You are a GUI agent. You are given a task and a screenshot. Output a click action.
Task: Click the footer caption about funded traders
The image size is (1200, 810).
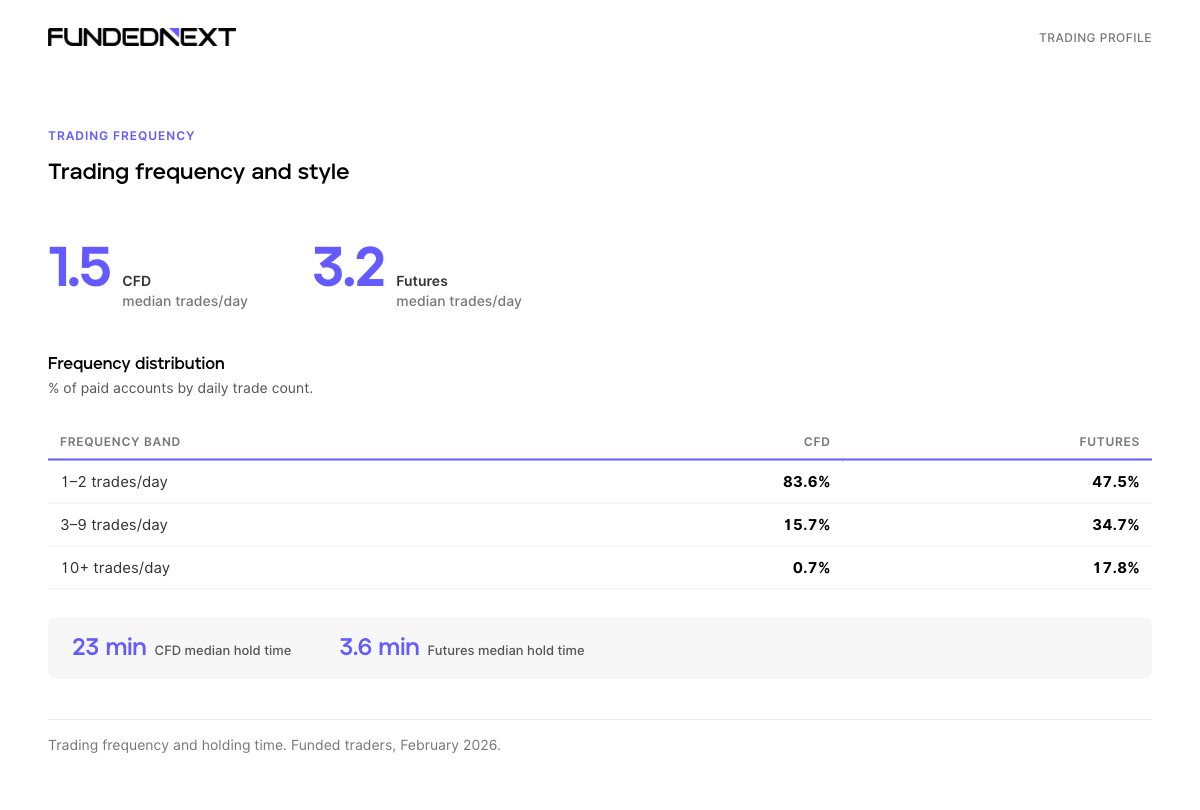pyautogui.click(x=274, y=746)
